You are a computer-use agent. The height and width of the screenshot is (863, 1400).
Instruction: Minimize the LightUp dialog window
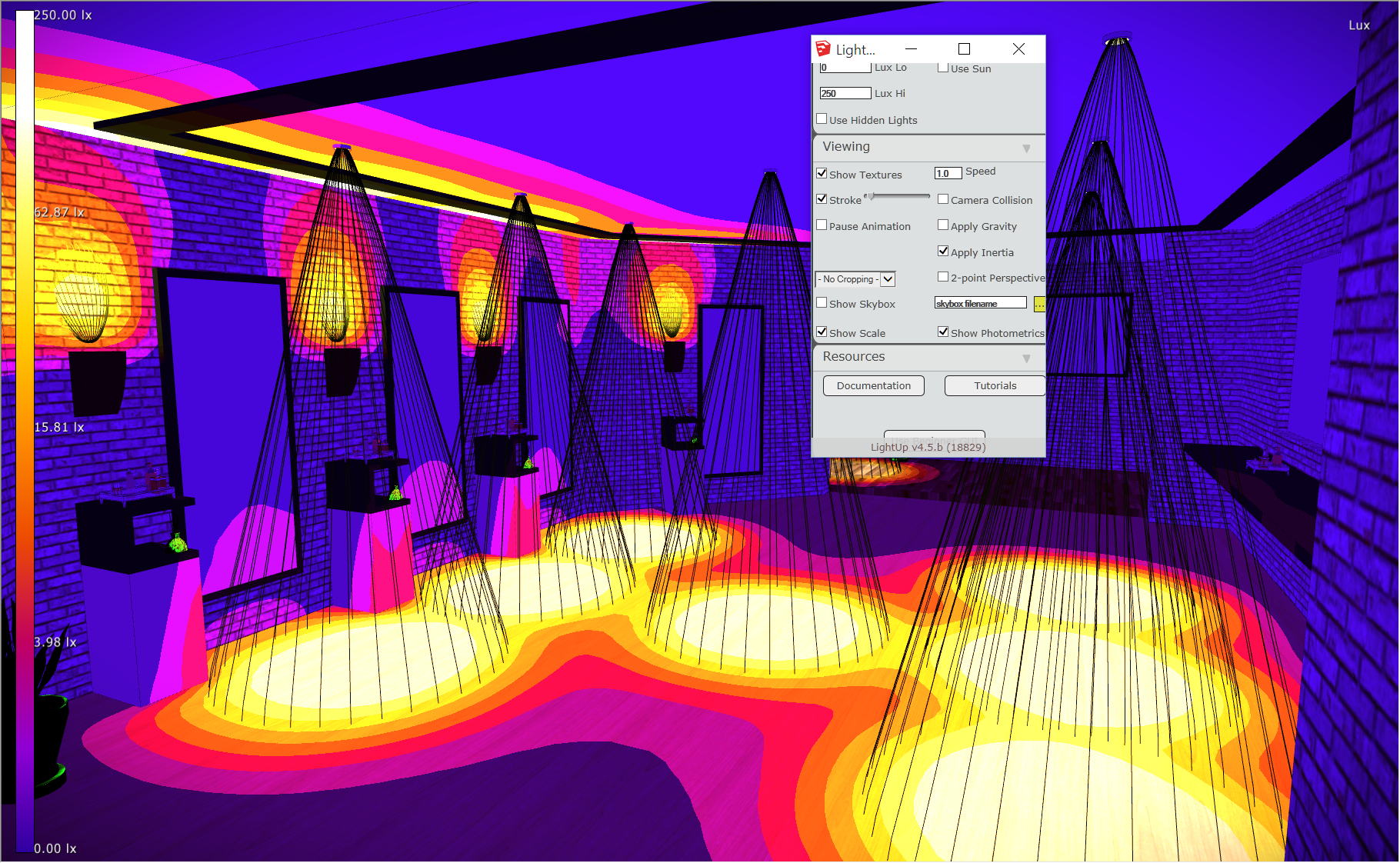click(911, 49)
